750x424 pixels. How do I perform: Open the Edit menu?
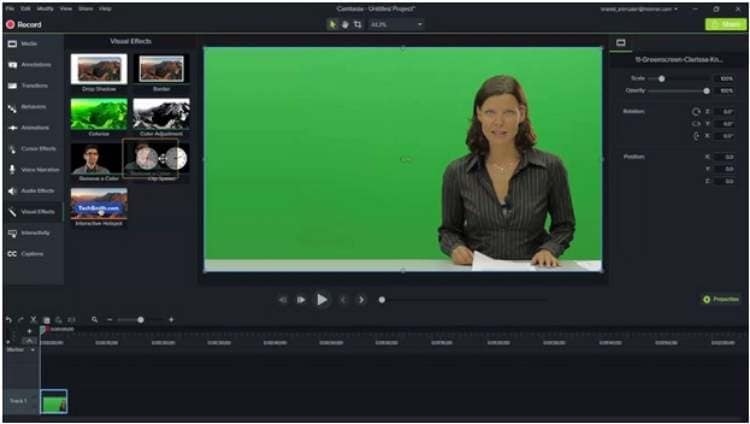25,9
